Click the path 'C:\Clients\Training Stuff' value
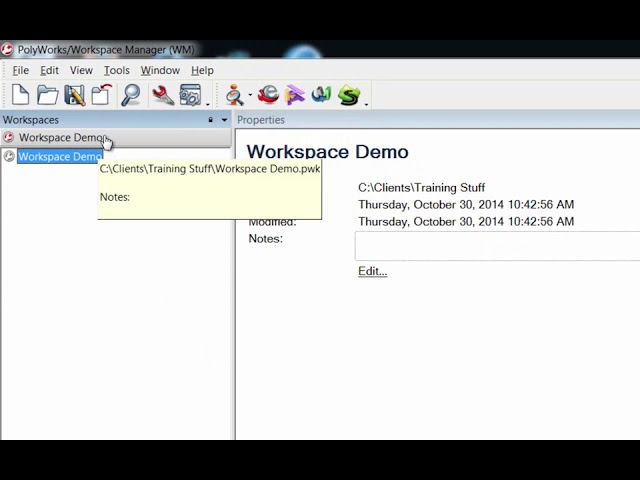 (x=422, y=188)
